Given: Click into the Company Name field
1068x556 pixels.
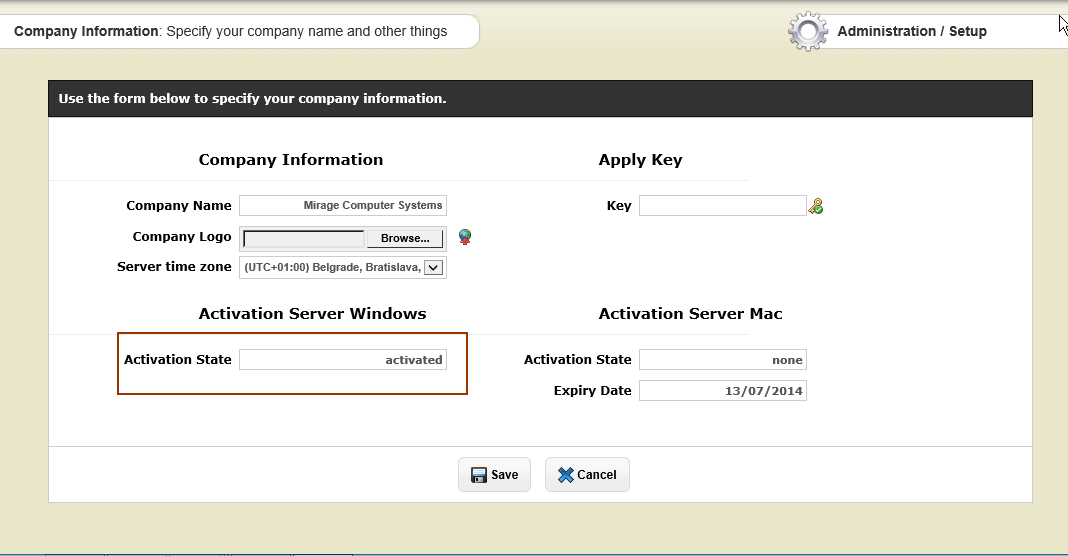Looking at the screenshot, I should (x=343, y=205).
